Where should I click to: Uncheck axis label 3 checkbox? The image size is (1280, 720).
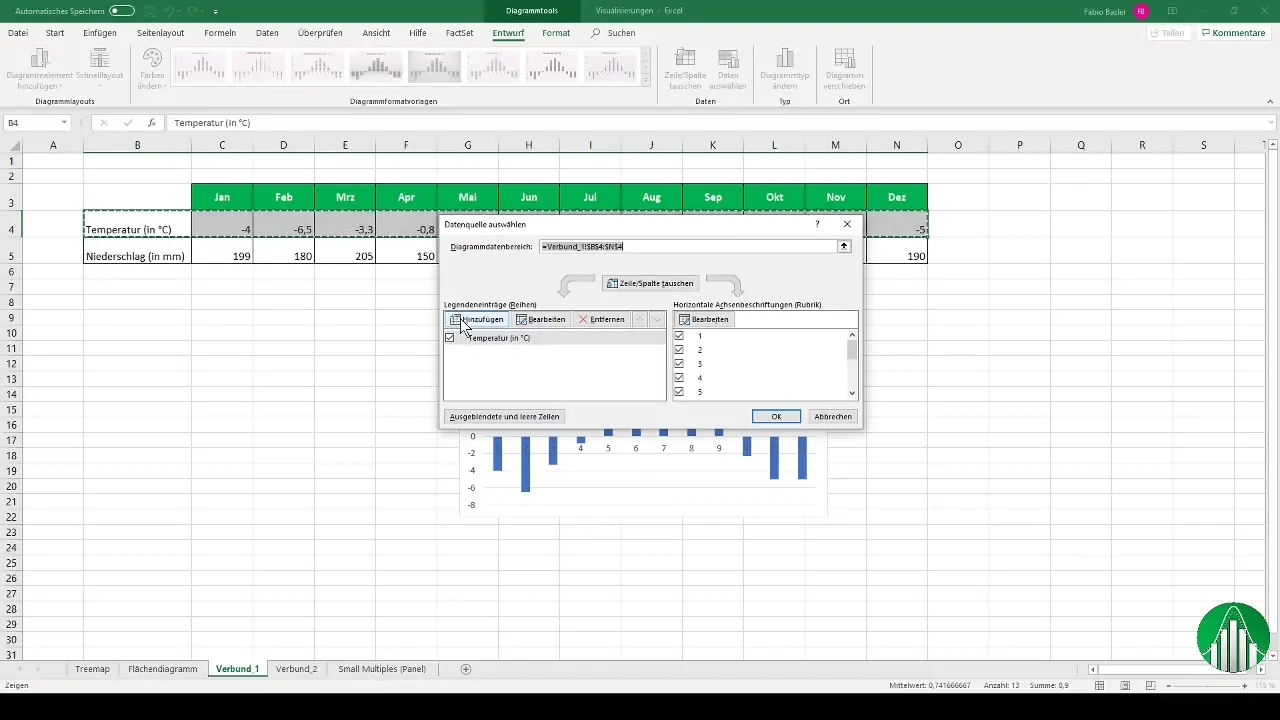pyautogui.click(x=680, y=364)
